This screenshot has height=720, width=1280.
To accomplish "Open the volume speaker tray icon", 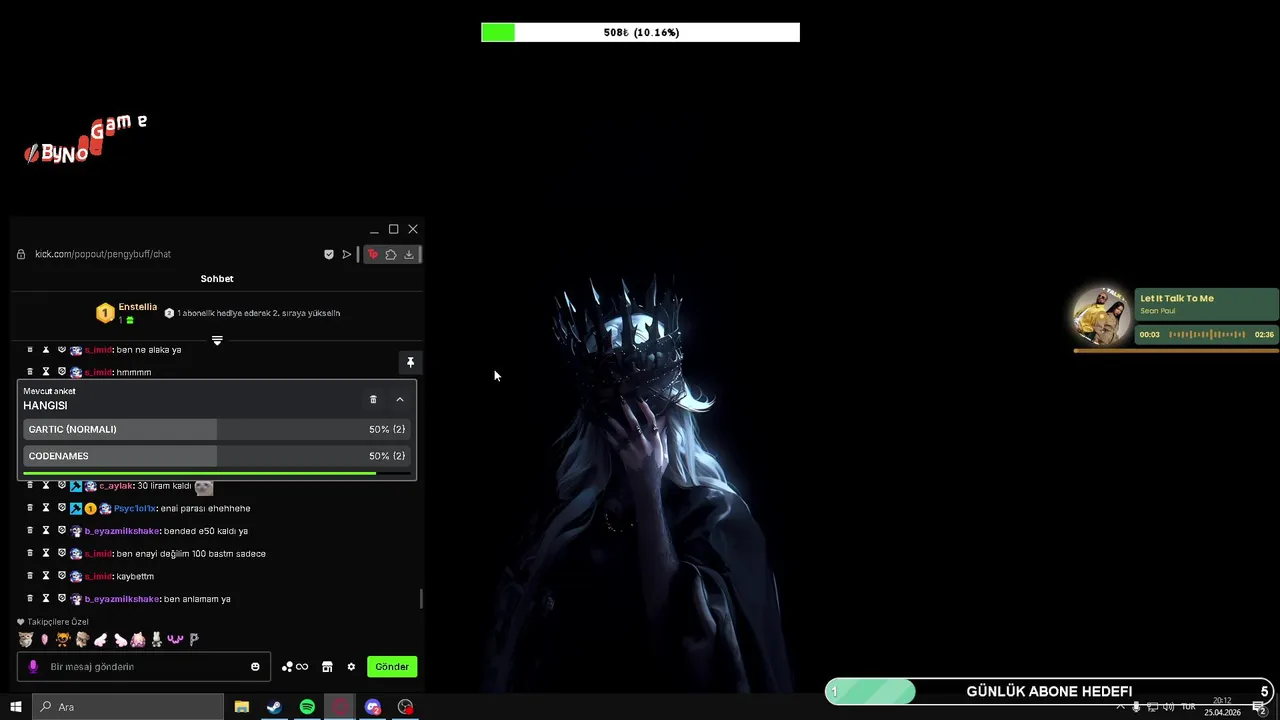I will click(1168, 707).
